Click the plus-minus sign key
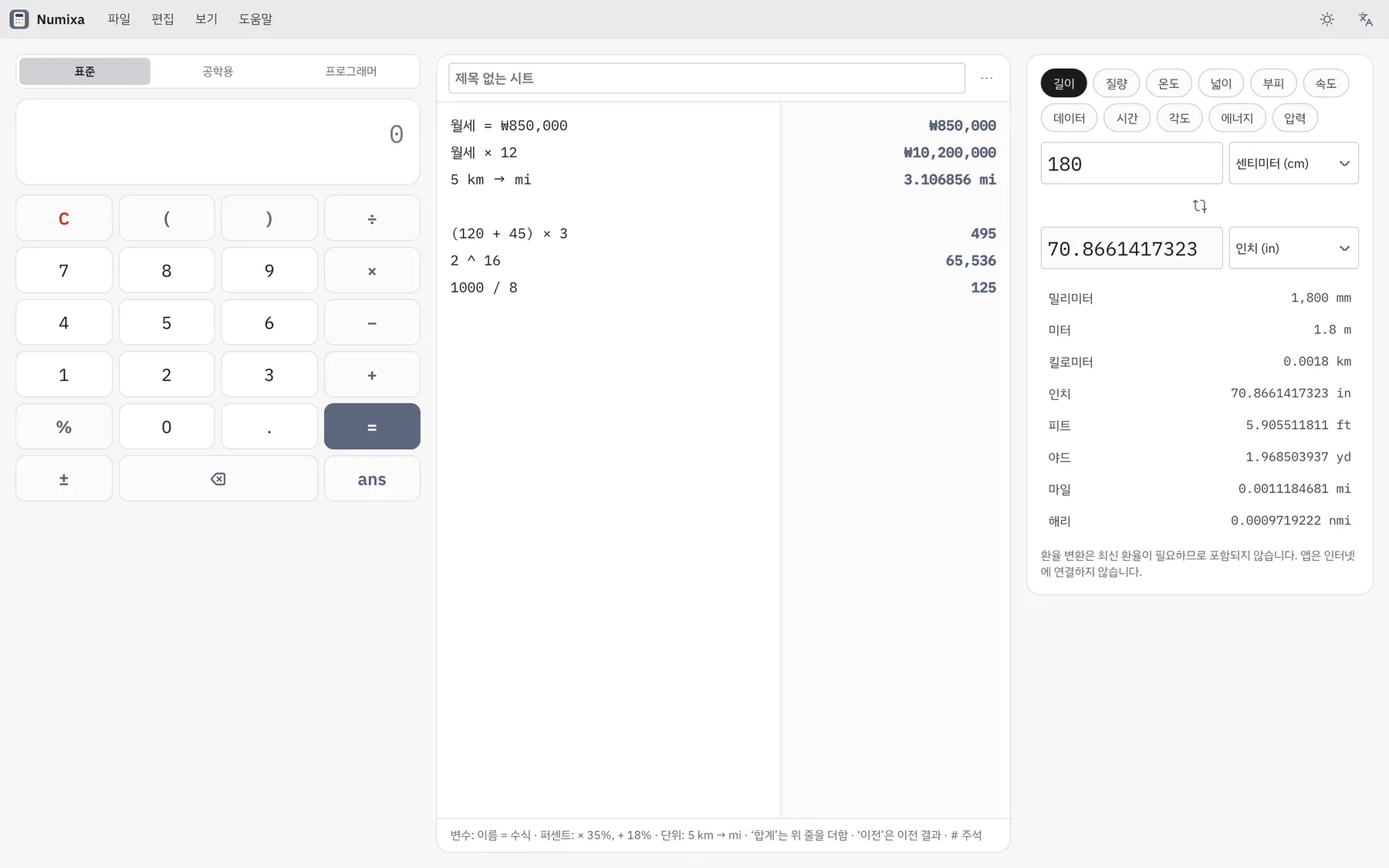Image resolution: width=1389 pixels, height=868 pixels. tap(64, 479)
